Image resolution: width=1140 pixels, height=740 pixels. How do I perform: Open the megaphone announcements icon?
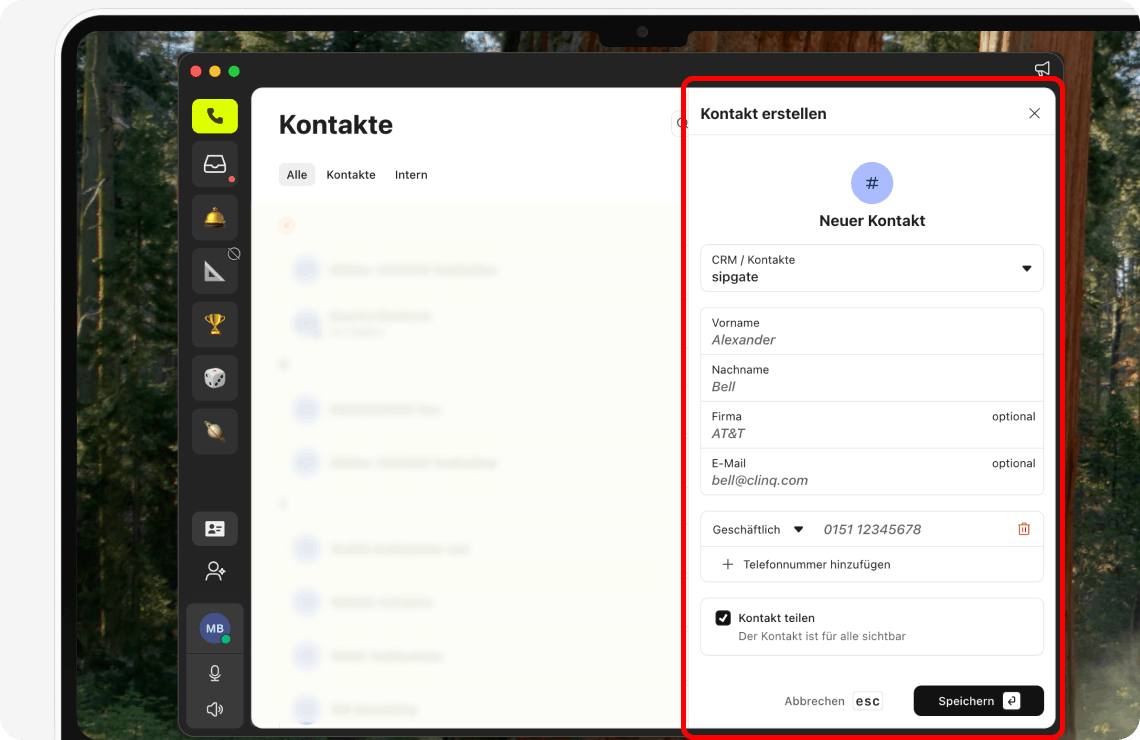tap(1042, 69)
